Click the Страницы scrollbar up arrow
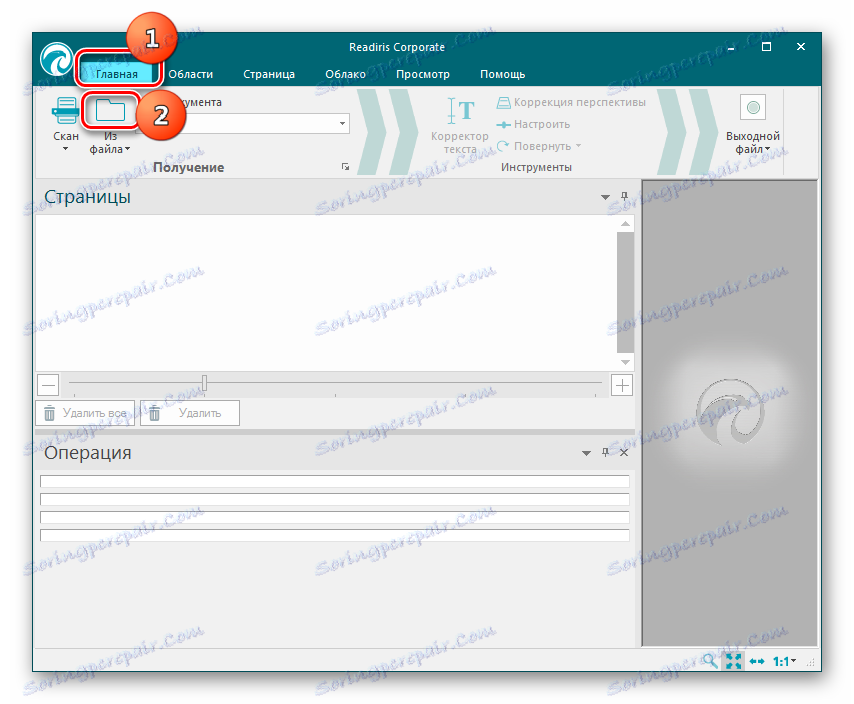This screenshot has width=854, height=704. point(625,224)
